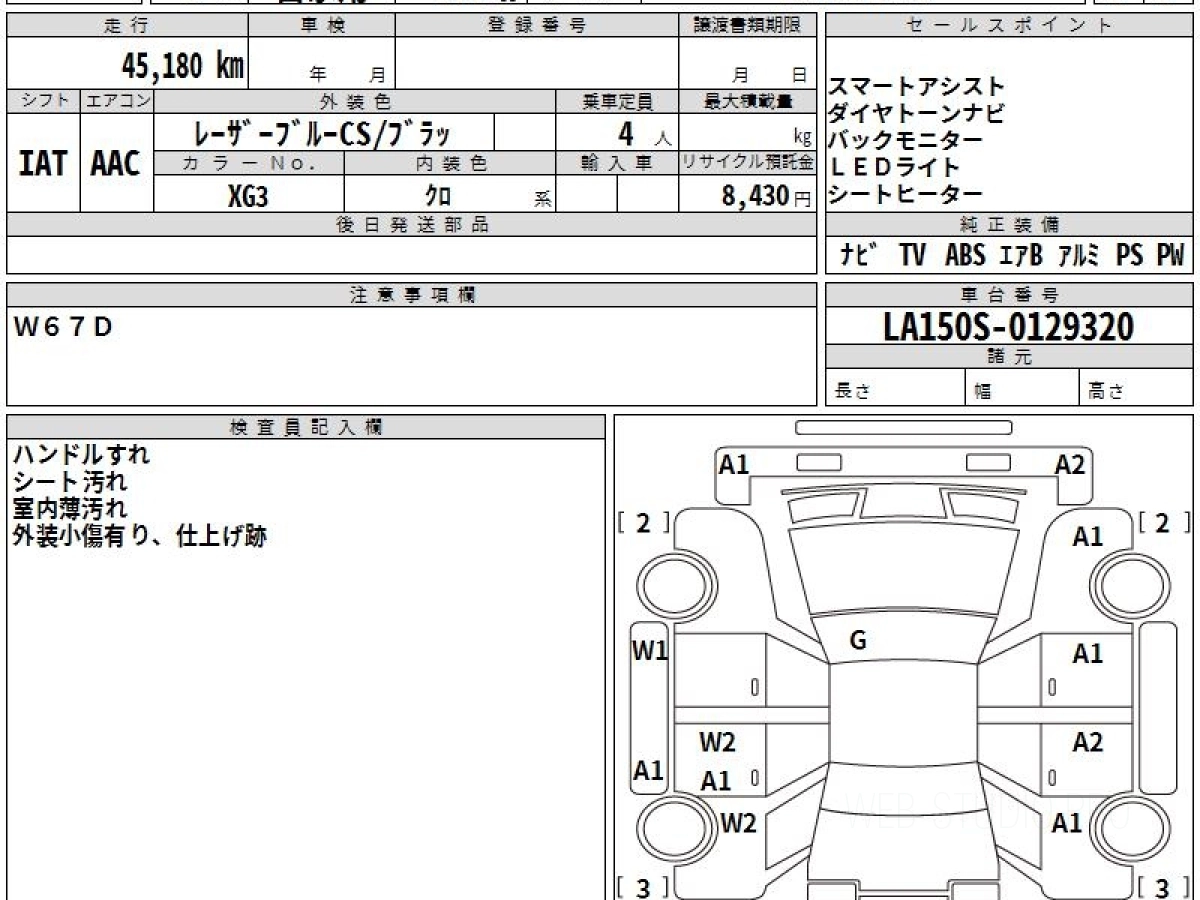Select the PW equipment item

(1170, 255)
